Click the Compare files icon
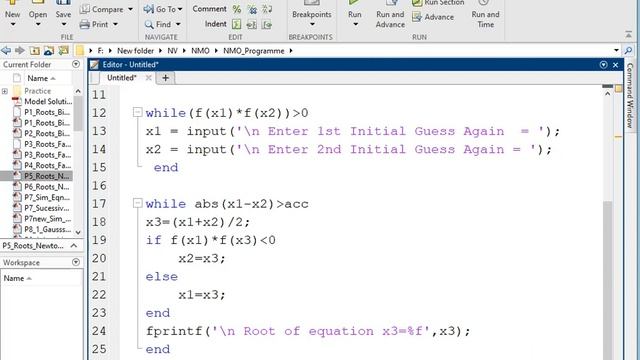Viewport: 640px width, 360px height. (x=84, y=9)
